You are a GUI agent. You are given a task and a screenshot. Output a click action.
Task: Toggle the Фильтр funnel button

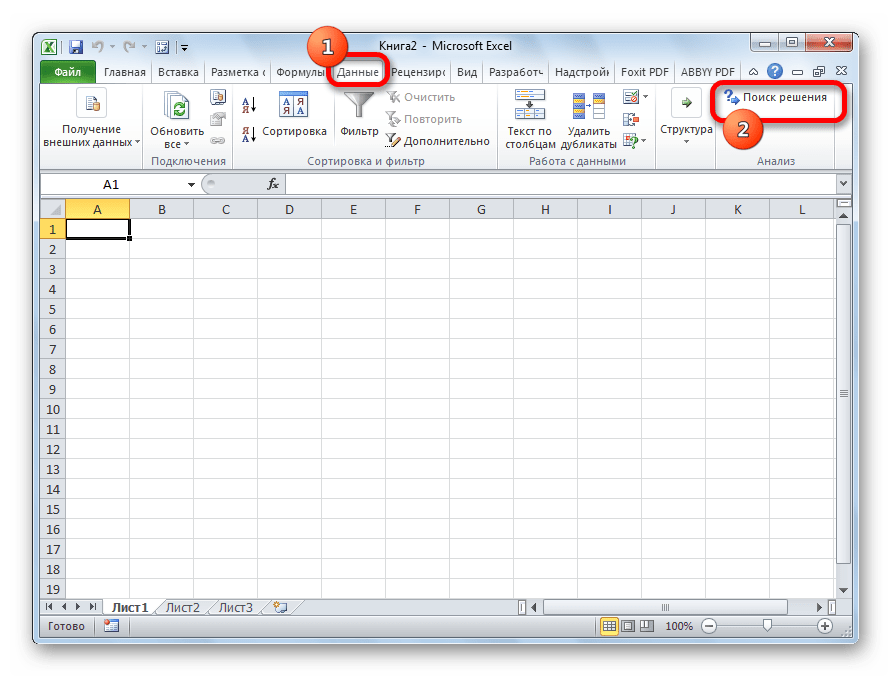coord(359,115)
